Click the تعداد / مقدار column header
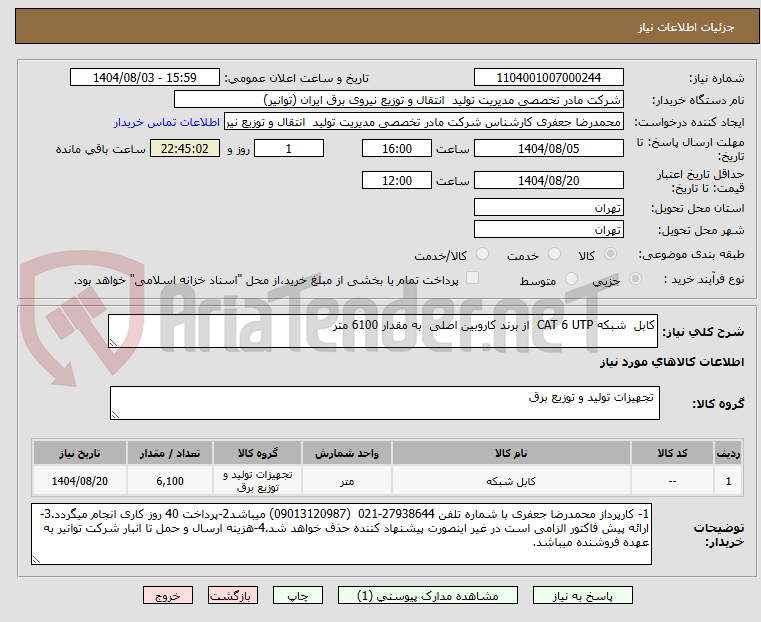Screen dimensions: 761x622 coord(170,453)
